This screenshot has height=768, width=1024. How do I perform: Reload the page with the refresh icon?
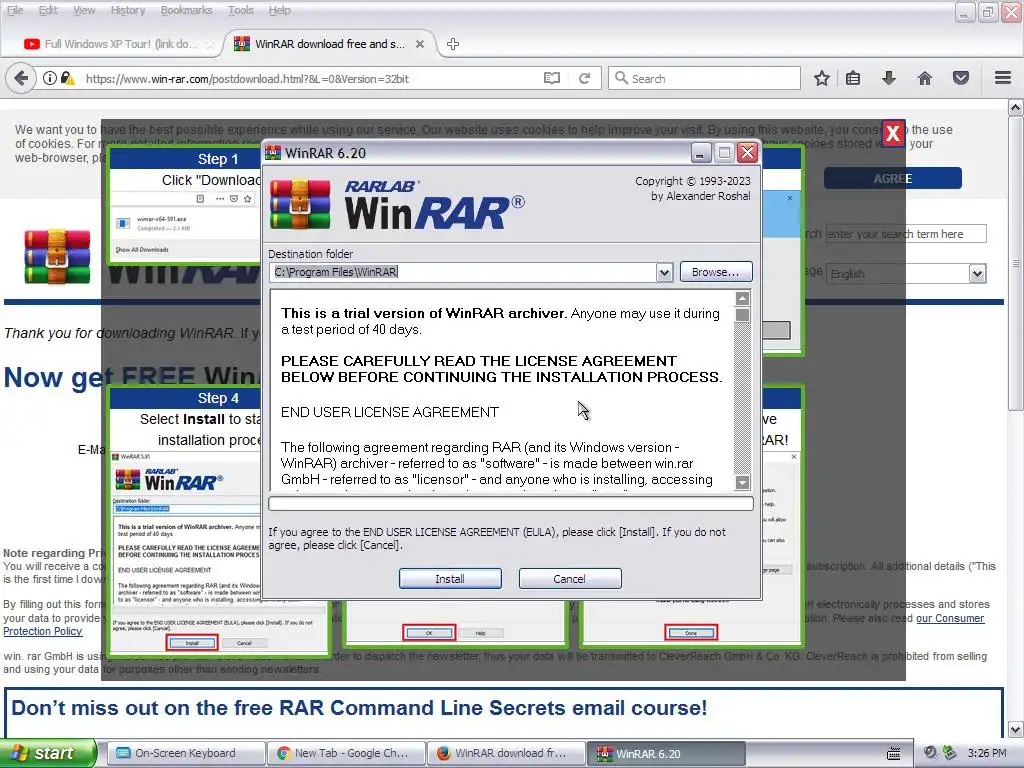(584, 78)
